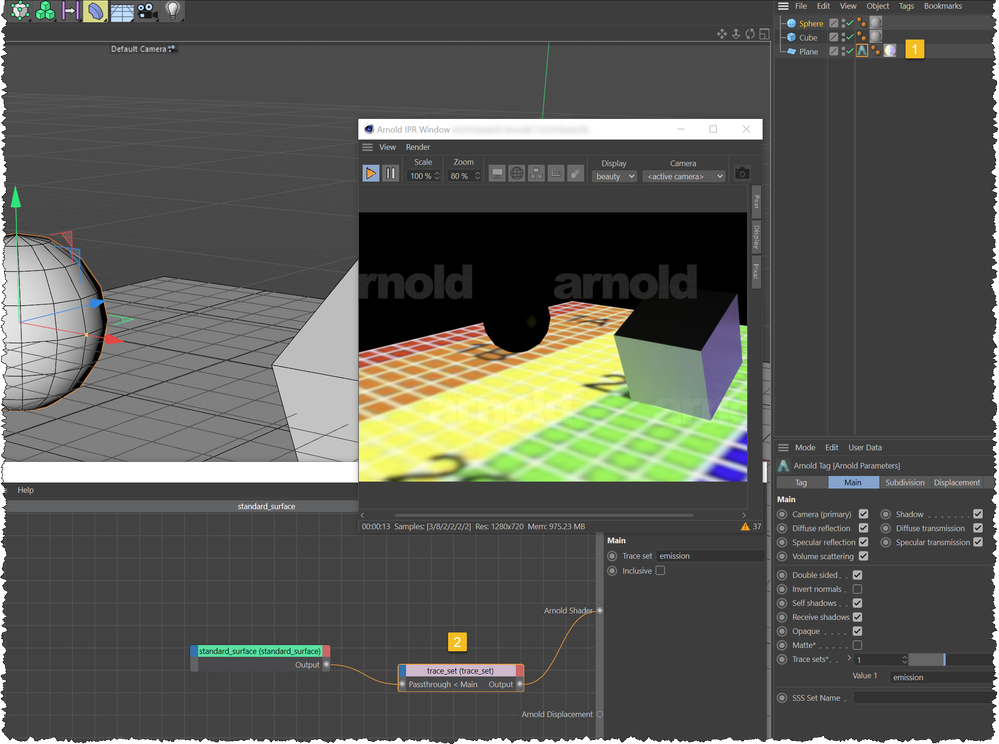Screen dimensions: 999x744
Task: Open View menu in Arnold IPR Window
Action: point(387,147)
